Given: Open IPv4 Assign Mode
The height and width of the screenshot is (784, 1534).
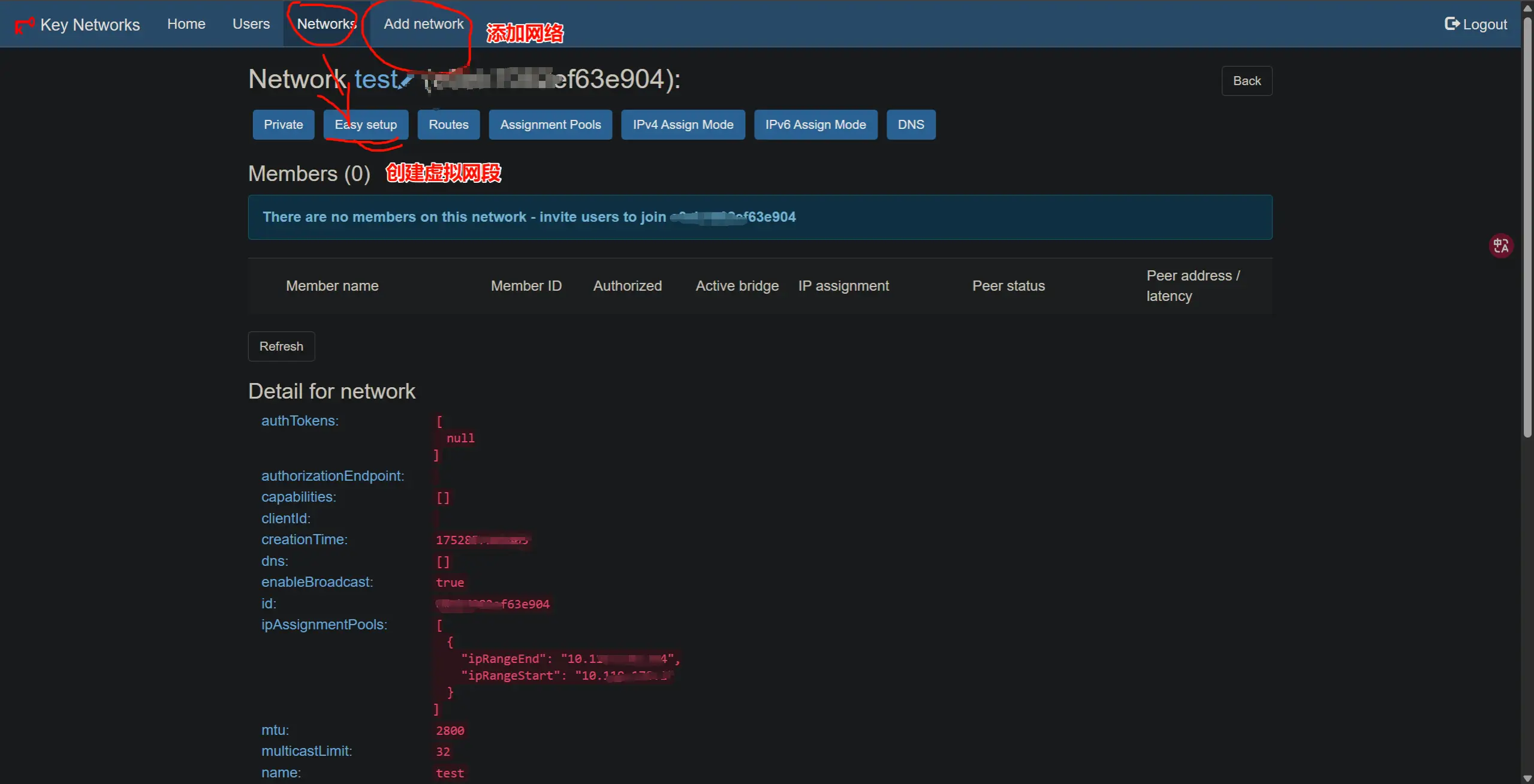Looking at the screenshot, I should [x=683, y=125].
